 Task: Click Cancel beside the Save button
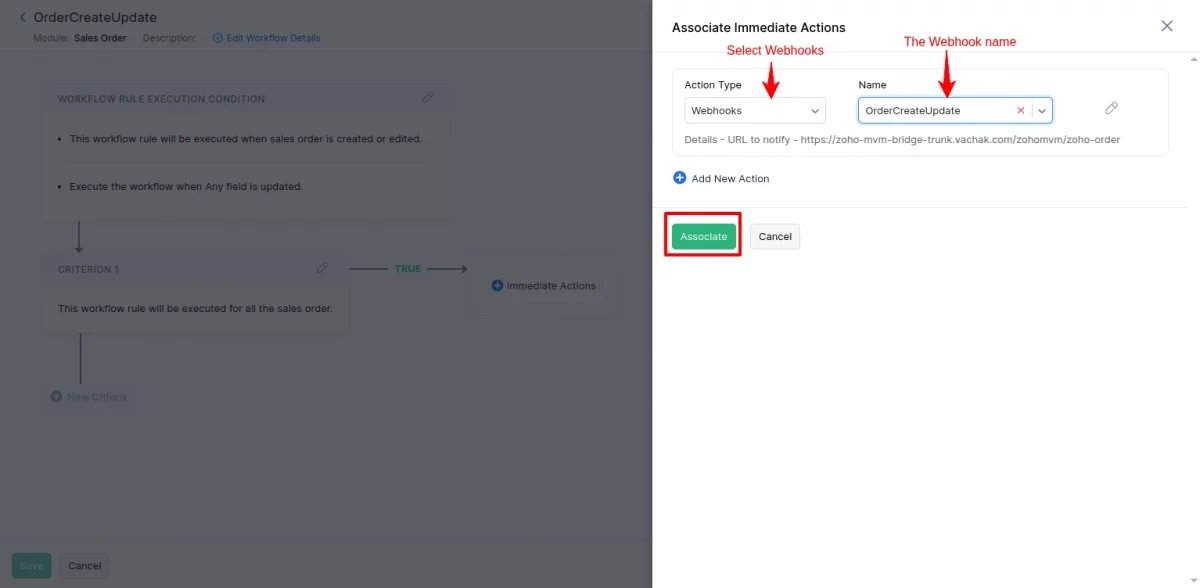coord(84,565)
